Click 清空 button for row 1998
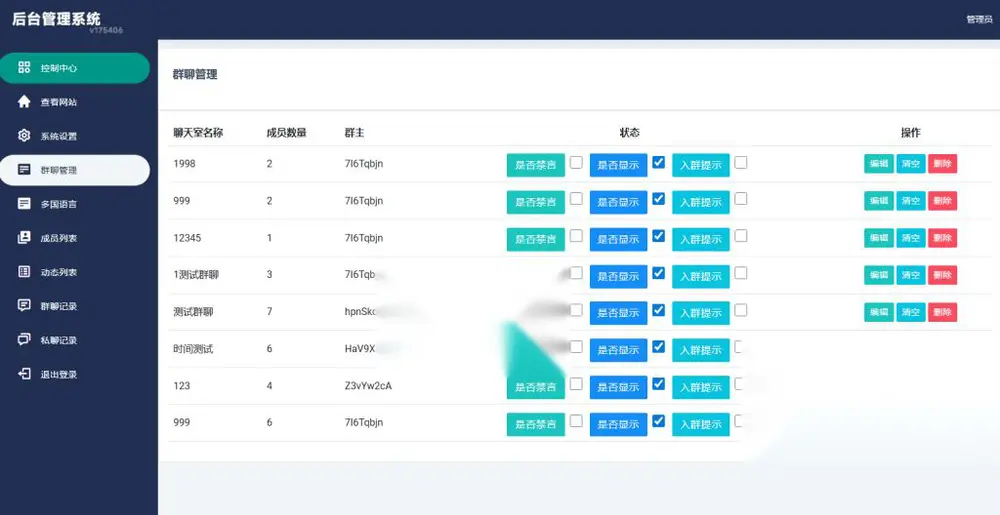Screen dimensions: 1000x515 coord(911,164)
